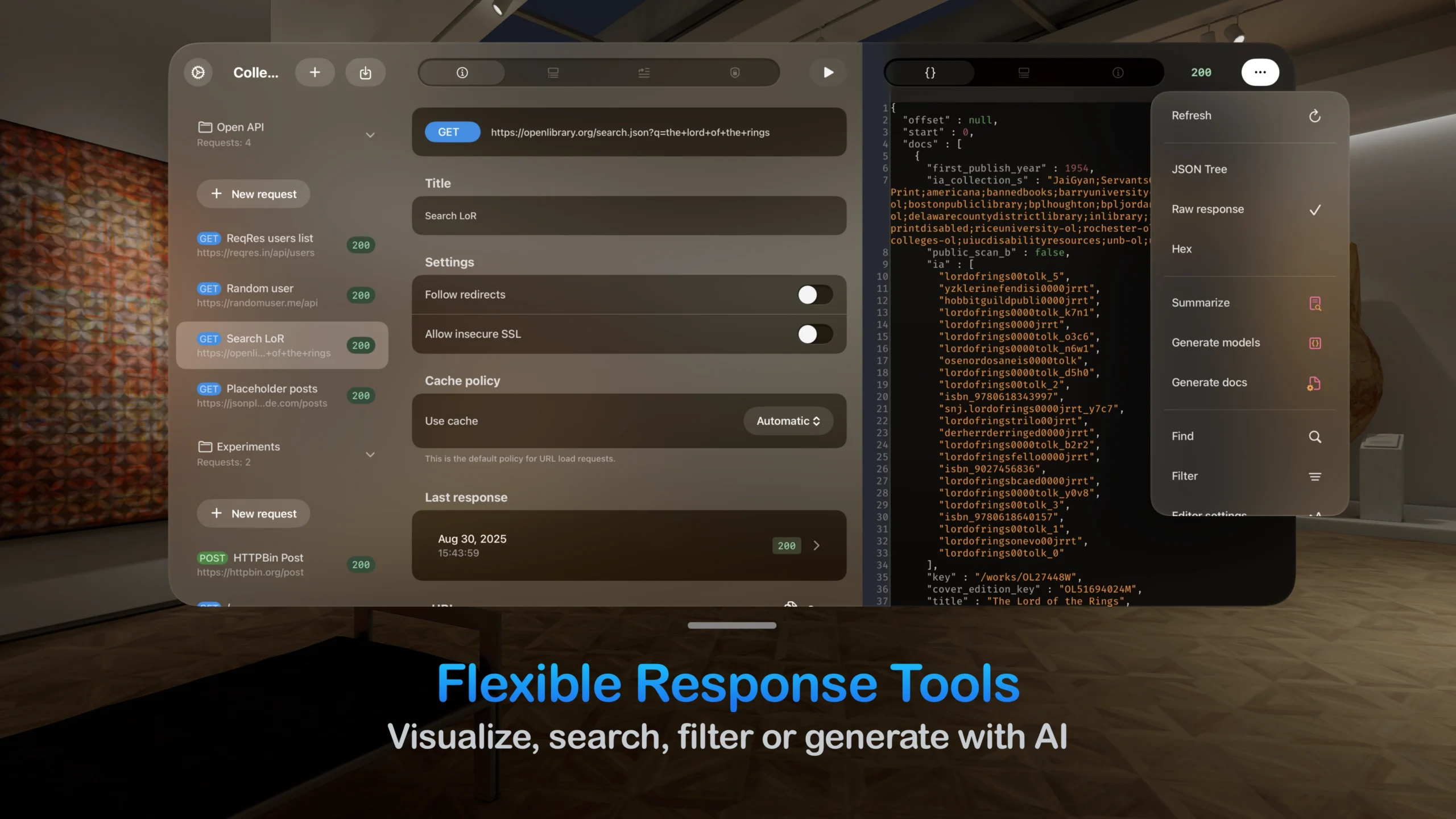Run request with the play button
The width and height of the screenshot is (1456, 819).
pyautogui.click(x=828, y=72)
